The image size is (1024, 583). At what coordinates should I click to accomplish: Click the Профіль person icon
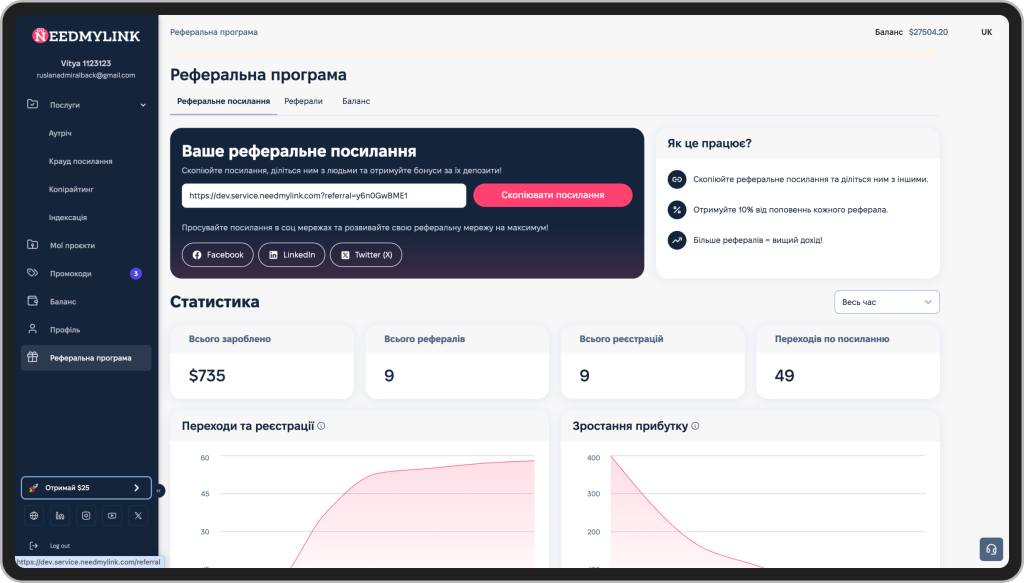click(33, 329)
